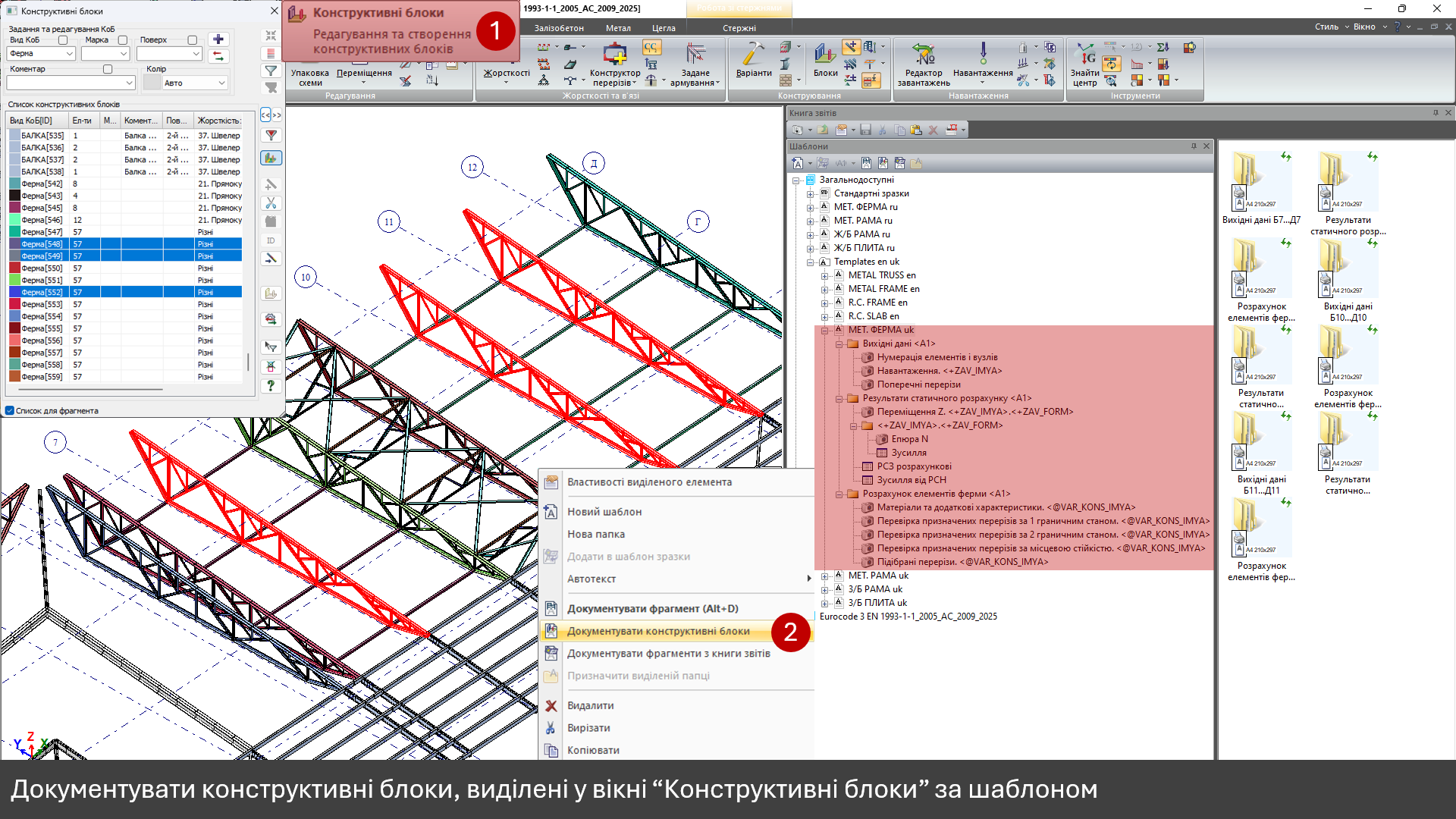
Task: Select the Ферма[550] row in list
Action: (42, 268)
